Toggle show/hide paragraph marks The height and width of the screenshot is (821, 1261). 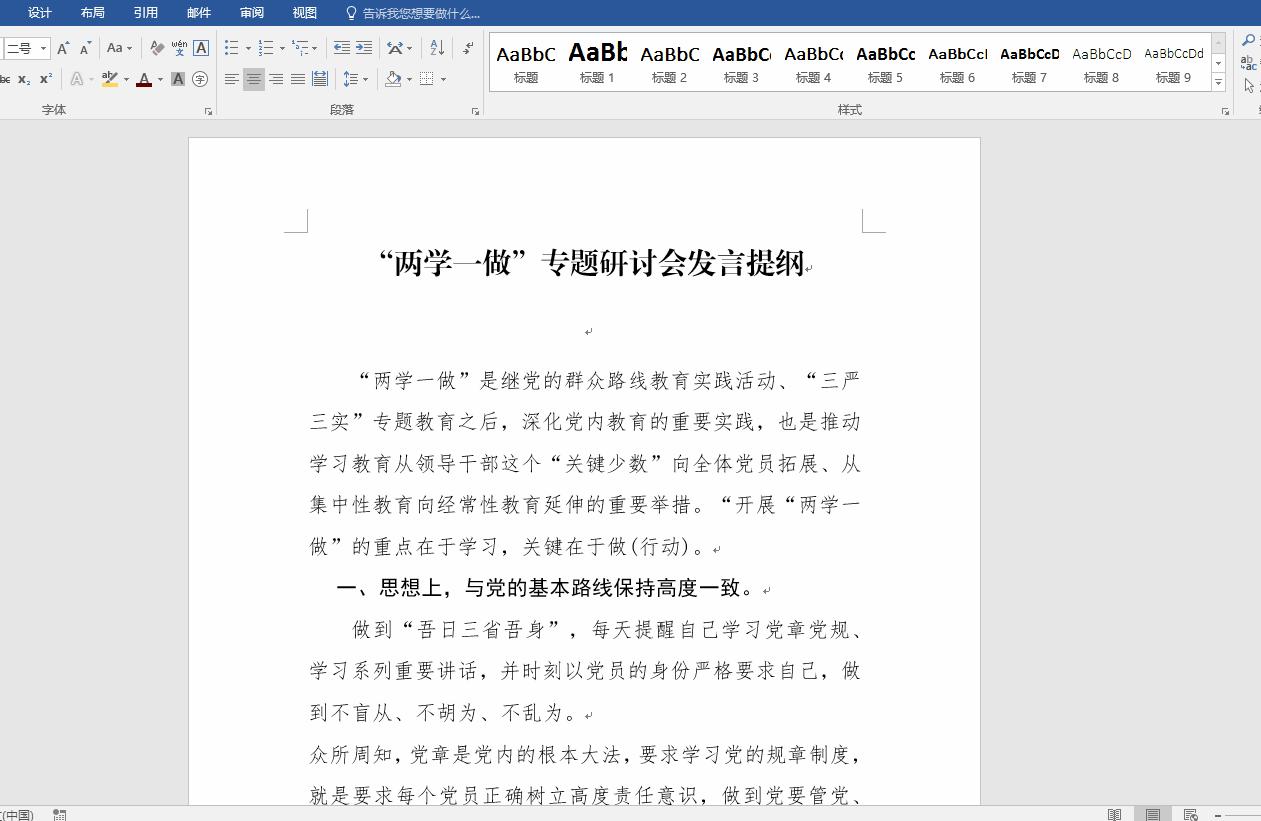pos(467,48)
